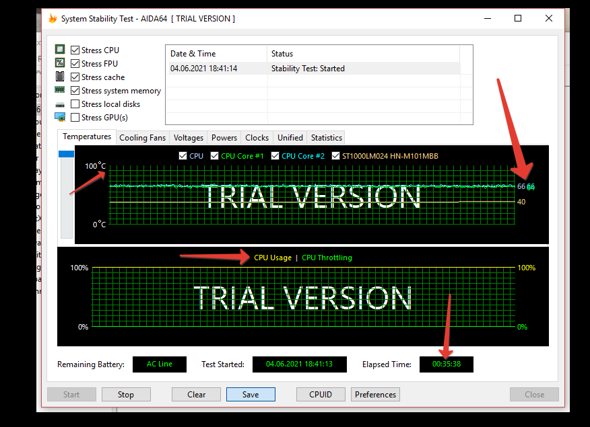Click the Stress FPU icon

pos(60,63)
